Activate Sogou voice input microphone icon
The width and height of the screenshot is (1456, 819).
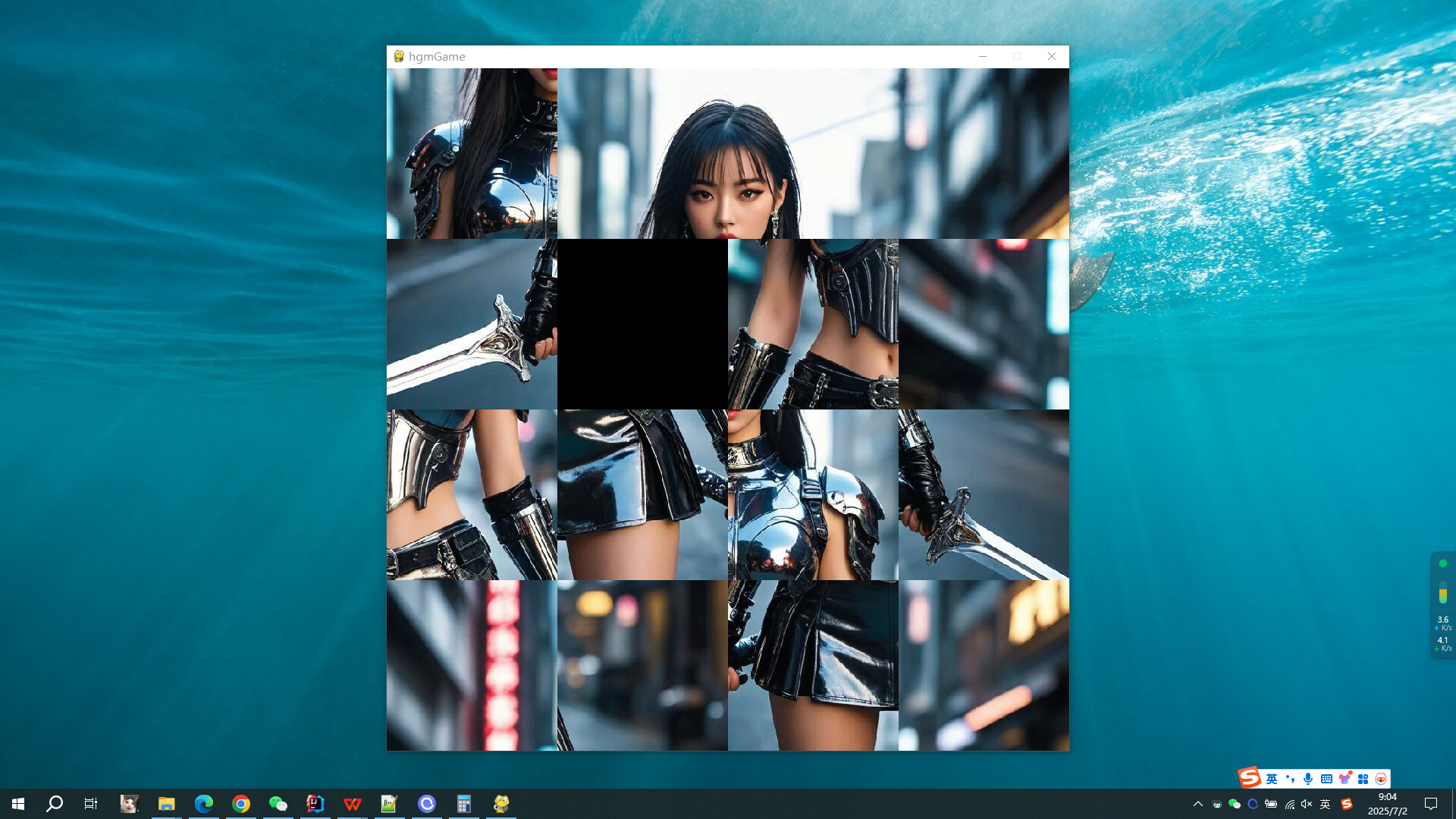click(x=1308, y=779)
